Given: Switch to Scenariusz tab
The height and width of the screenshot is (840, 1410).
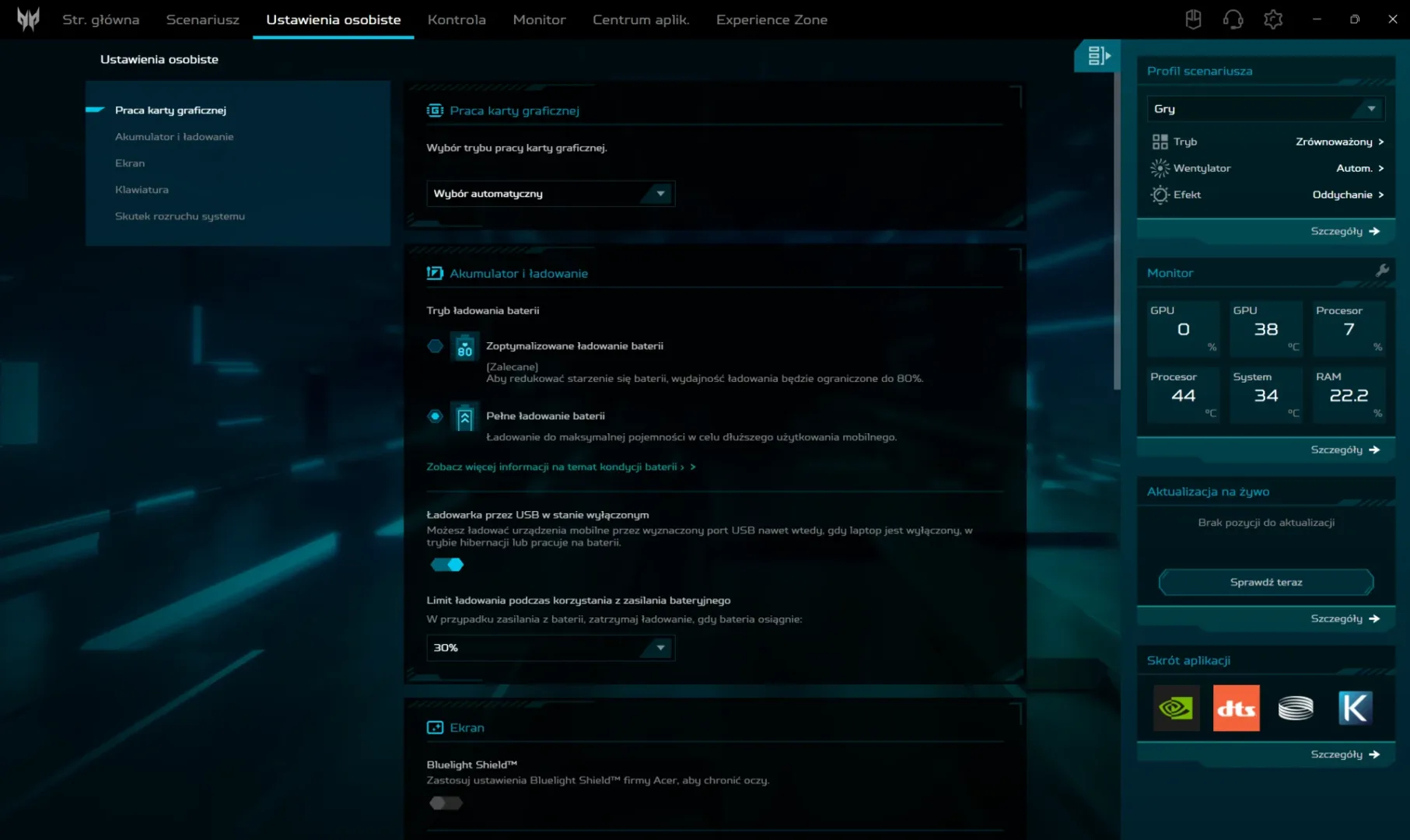Looking at the screenshot, I should (203, 19).
